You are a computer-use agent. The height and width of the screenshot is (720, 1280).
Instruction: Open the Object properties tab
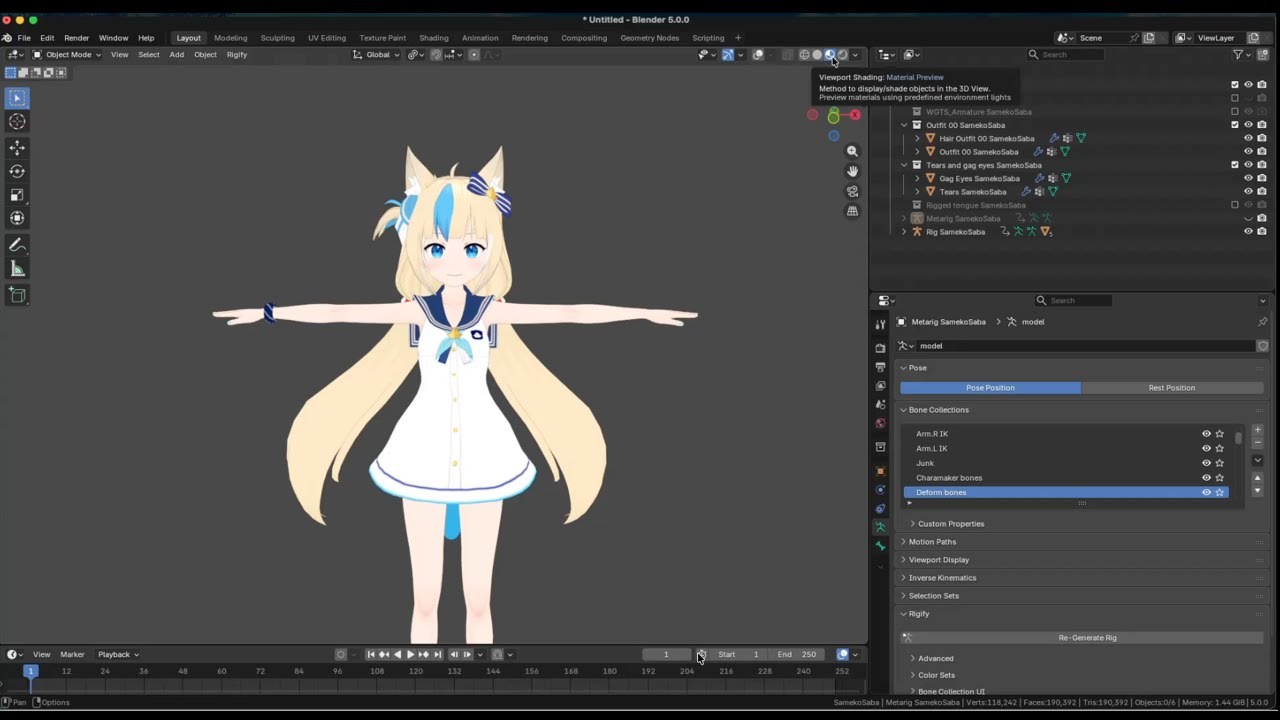(880, 471)
